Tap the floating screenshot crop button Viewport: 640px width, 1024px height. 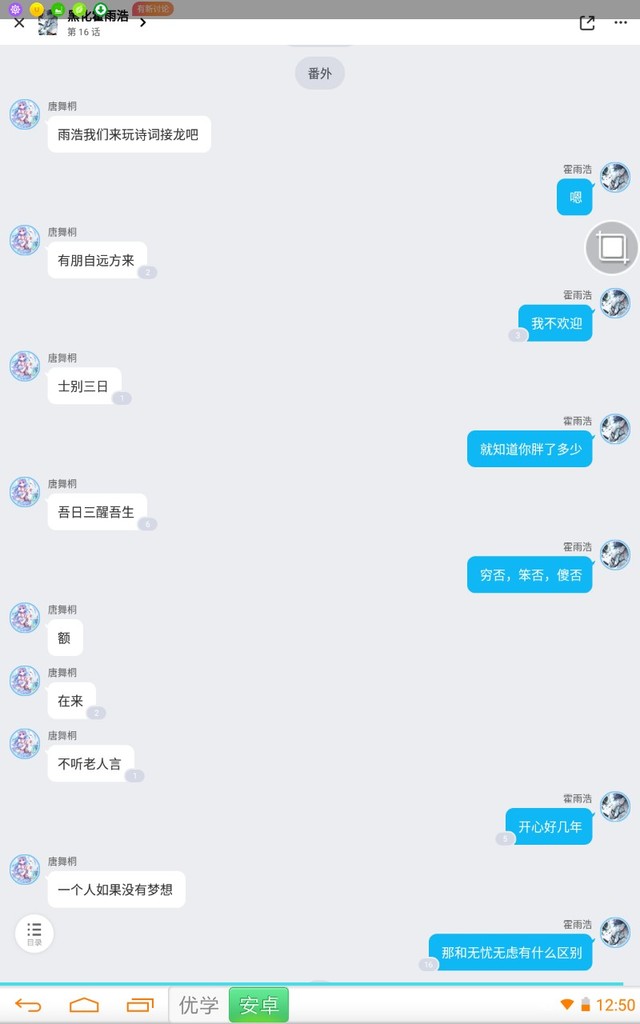(x=611, y=248)
